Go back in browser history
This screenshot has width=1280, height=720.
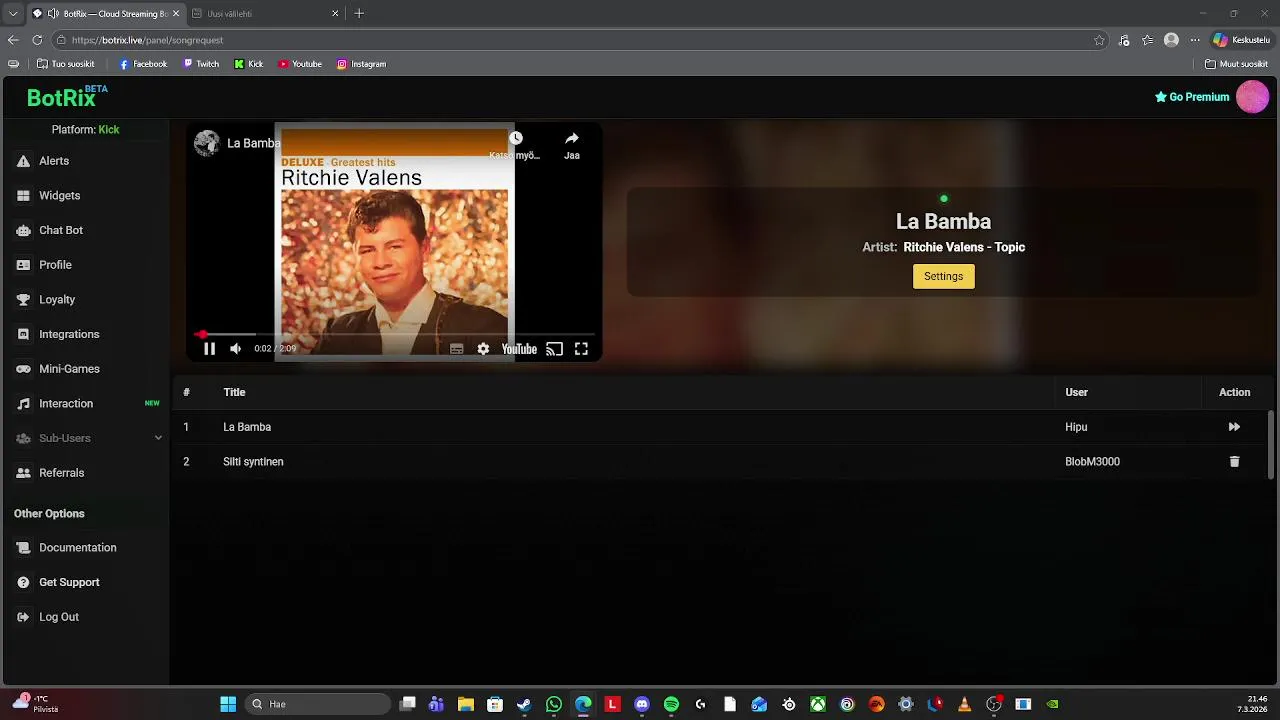13,40
